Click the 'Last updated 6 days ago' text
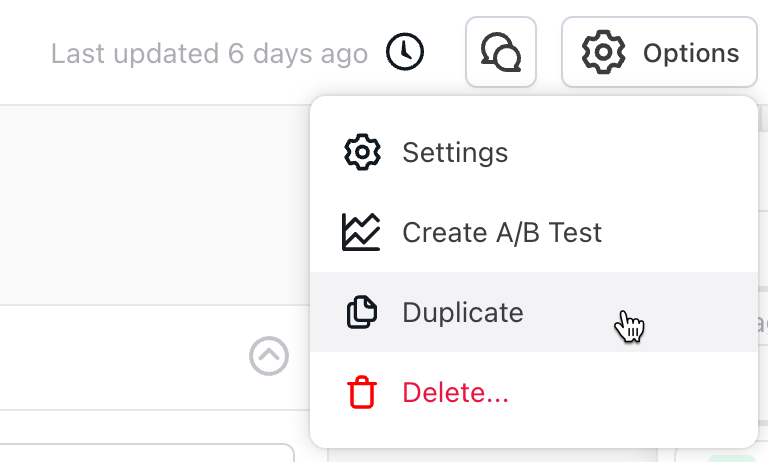This screenshot has width=768, height=462. click(209, 53)
